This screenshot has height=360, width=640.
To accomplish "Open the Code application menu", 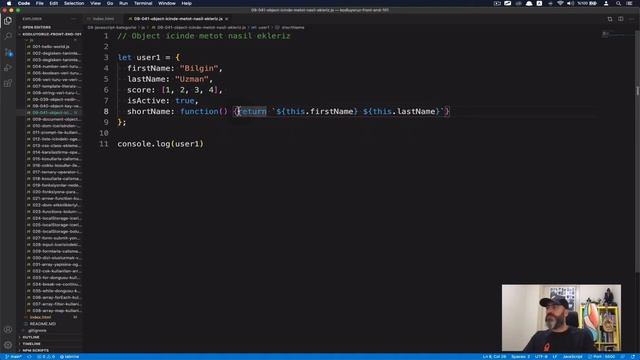I will point(24,3).
